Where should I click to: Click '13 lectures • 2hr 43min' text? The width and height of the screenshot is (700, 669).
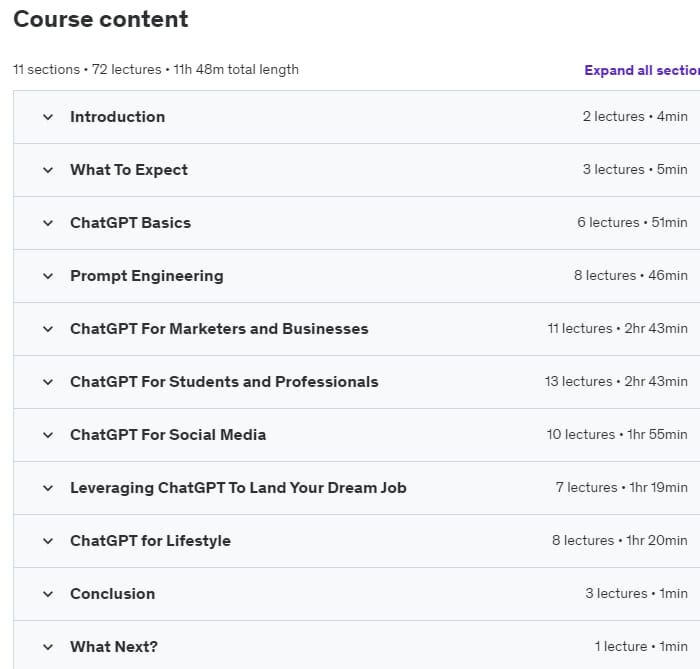(x=616, y=382)
